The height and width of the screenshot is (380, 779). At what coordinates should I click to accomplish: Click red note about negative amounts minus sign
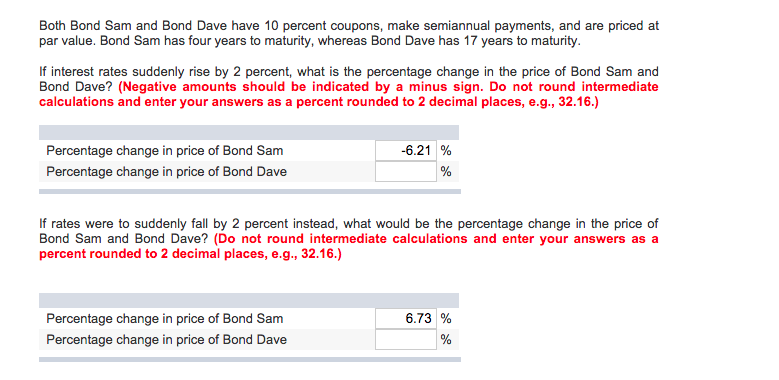coord(349,94)
